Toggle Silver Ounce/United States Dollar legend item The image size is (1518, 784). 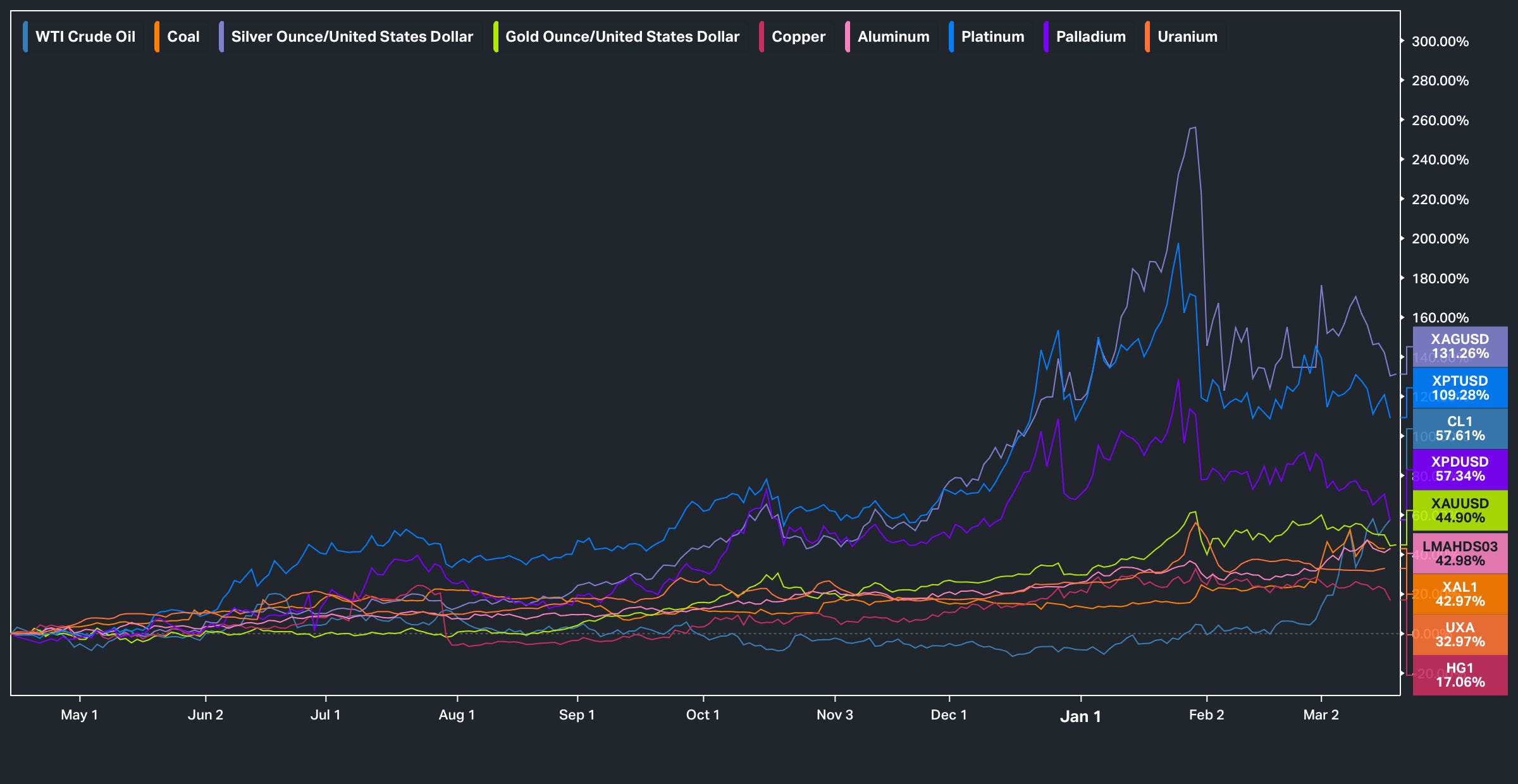(x=352, y=37)
